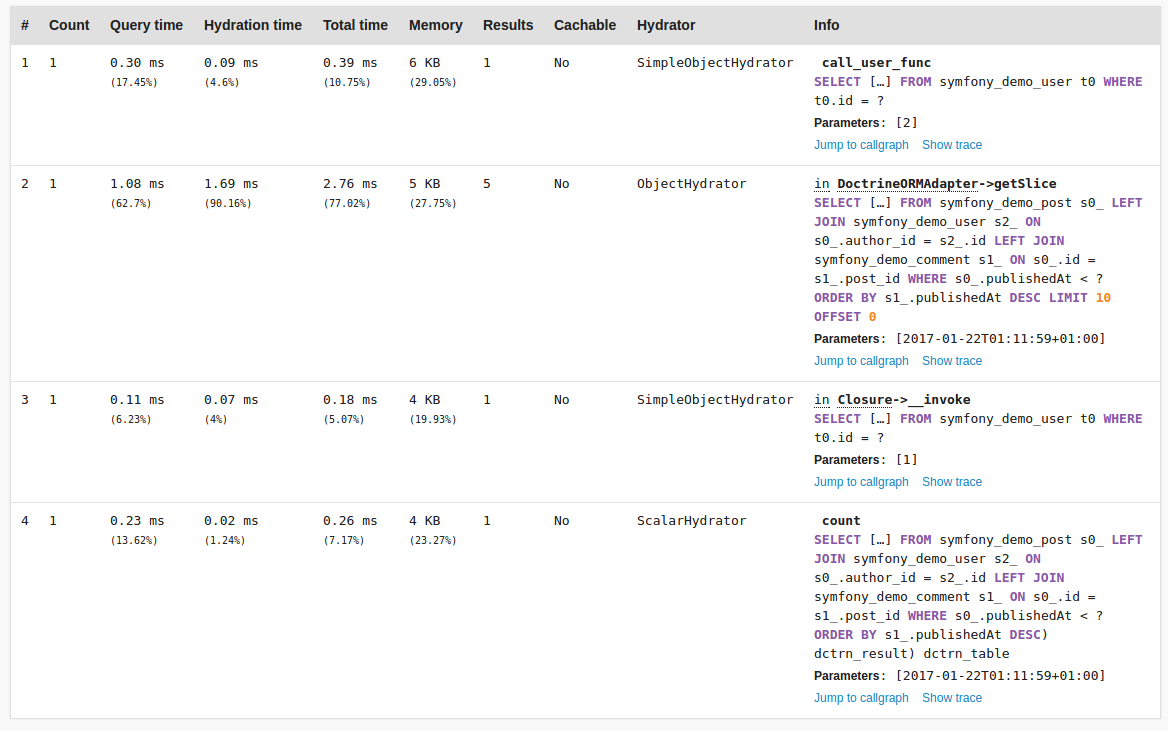Screen dimensions: 1168x731
Task: Jump to callgraph for the Closure->__invoke query
Action: [x=860, y=481]
